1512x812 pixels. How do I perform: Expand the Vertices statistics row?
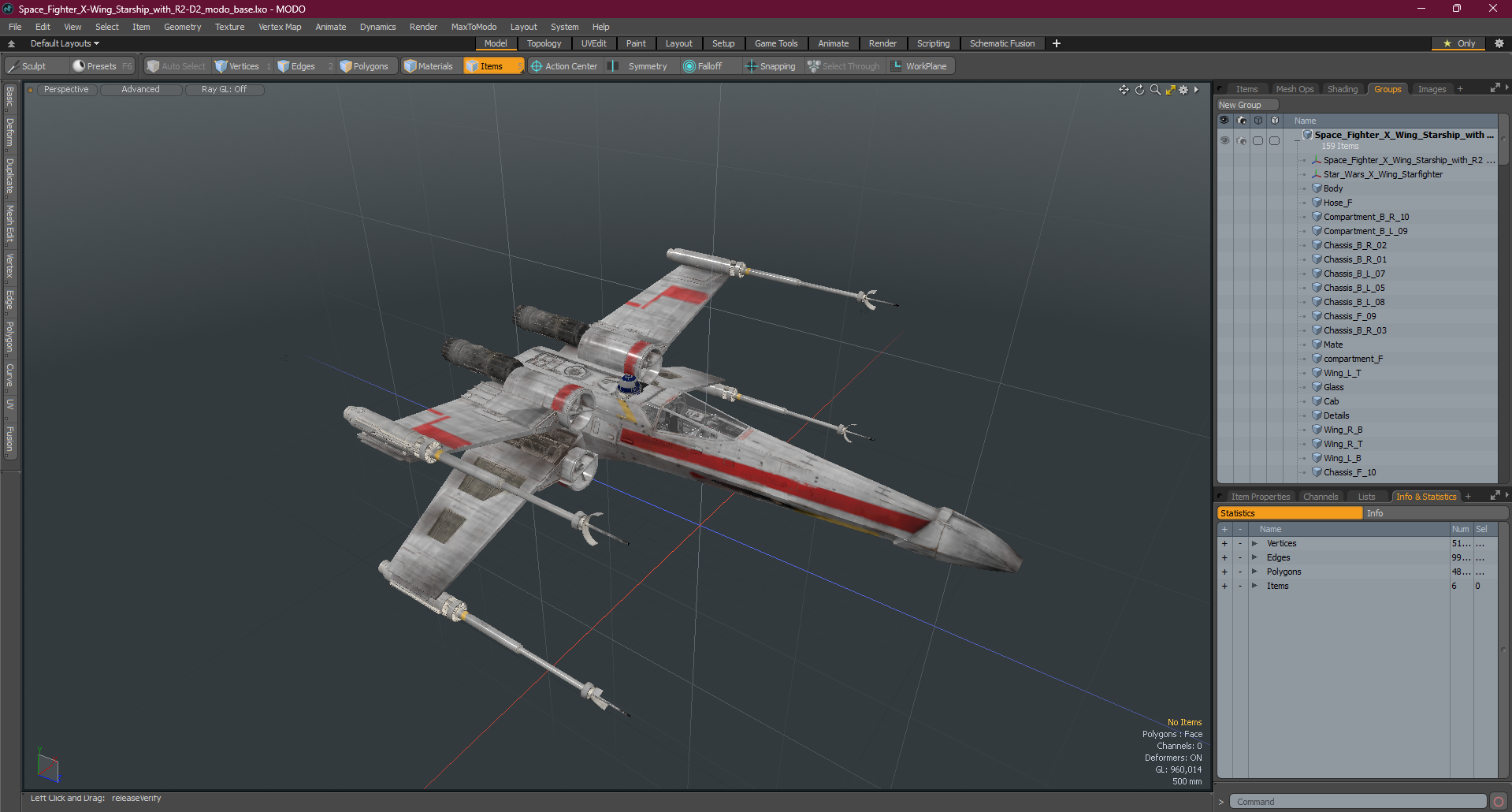(x=1254, y=543)
